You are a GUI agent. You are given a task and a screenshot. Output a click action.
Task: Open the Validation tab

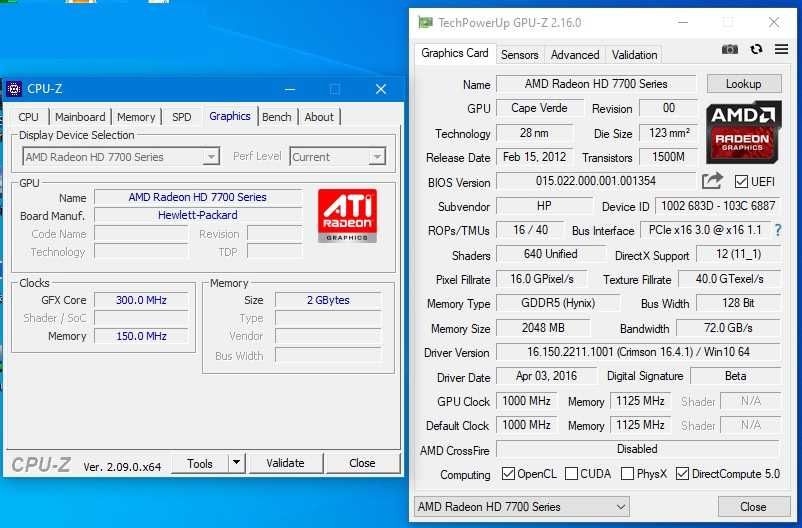pyautogui.click(x=634, y=55)
